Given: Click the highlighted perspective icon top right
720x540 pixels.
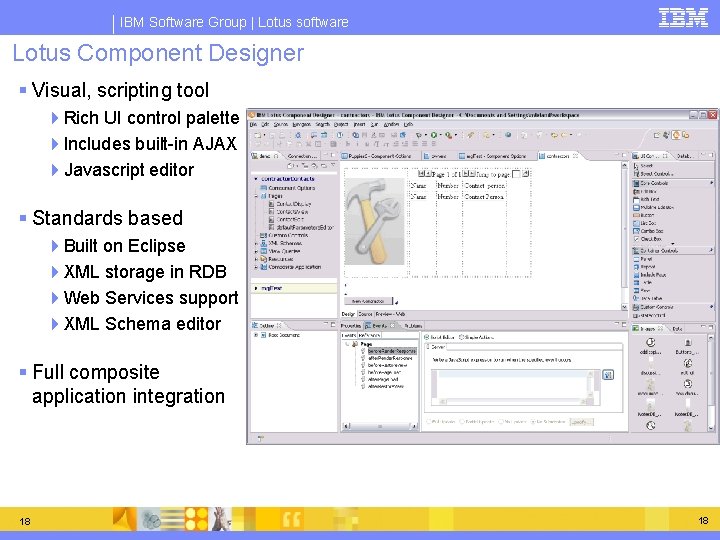Looking at the screenshot, I should point(676,135).
